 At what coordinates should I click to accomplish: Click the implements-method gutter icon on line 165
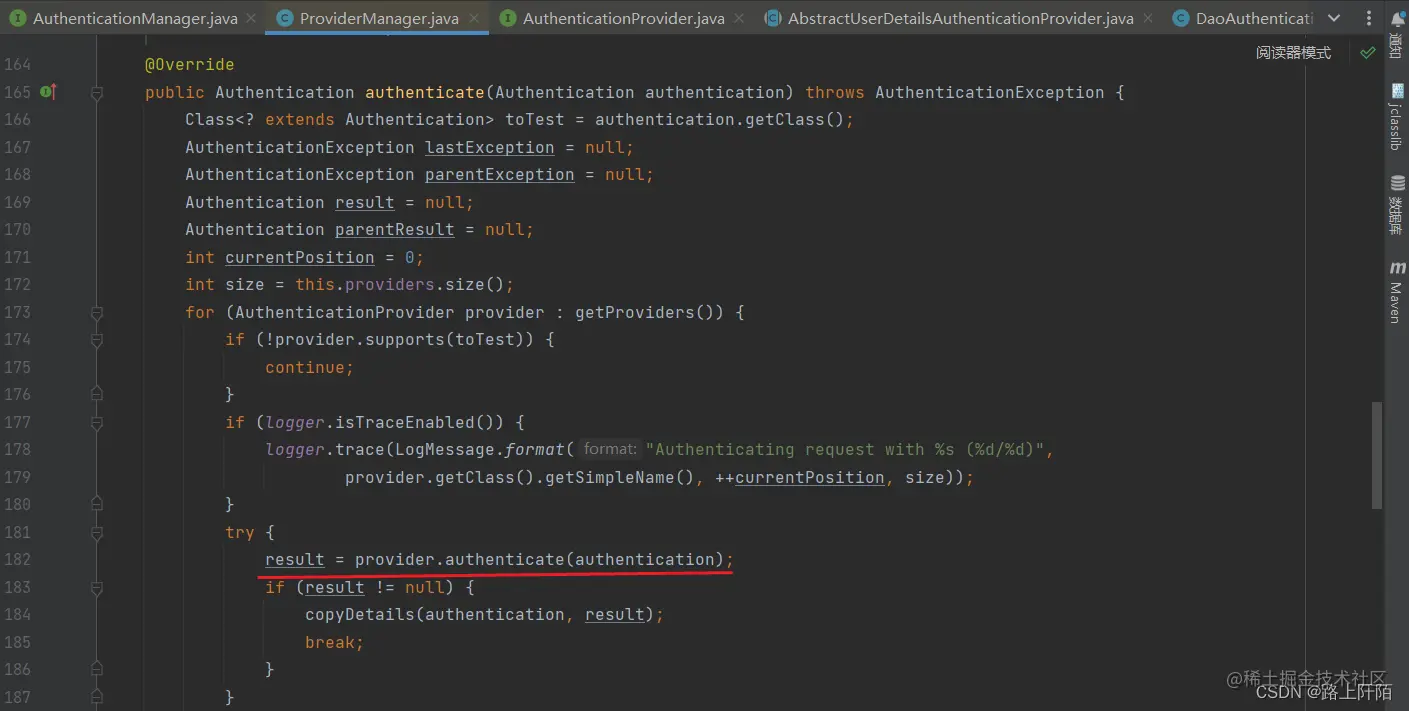47,92
